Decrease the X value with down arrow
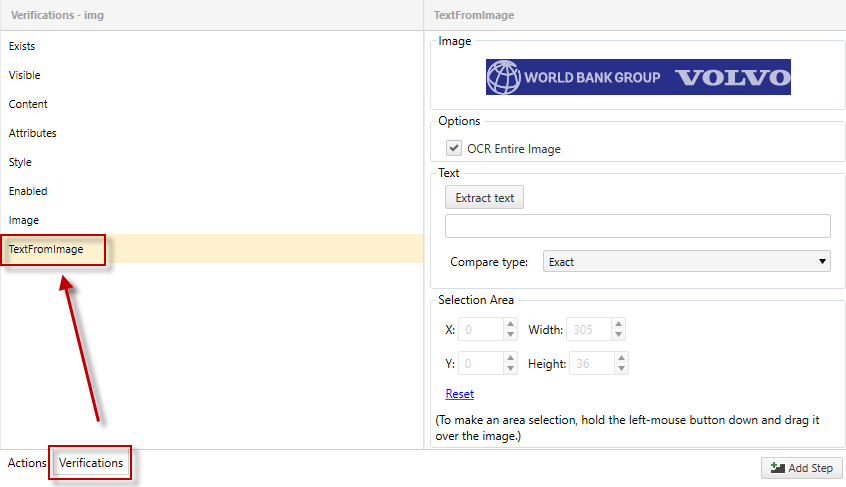The image size is (846, 487). coord(510,335)
